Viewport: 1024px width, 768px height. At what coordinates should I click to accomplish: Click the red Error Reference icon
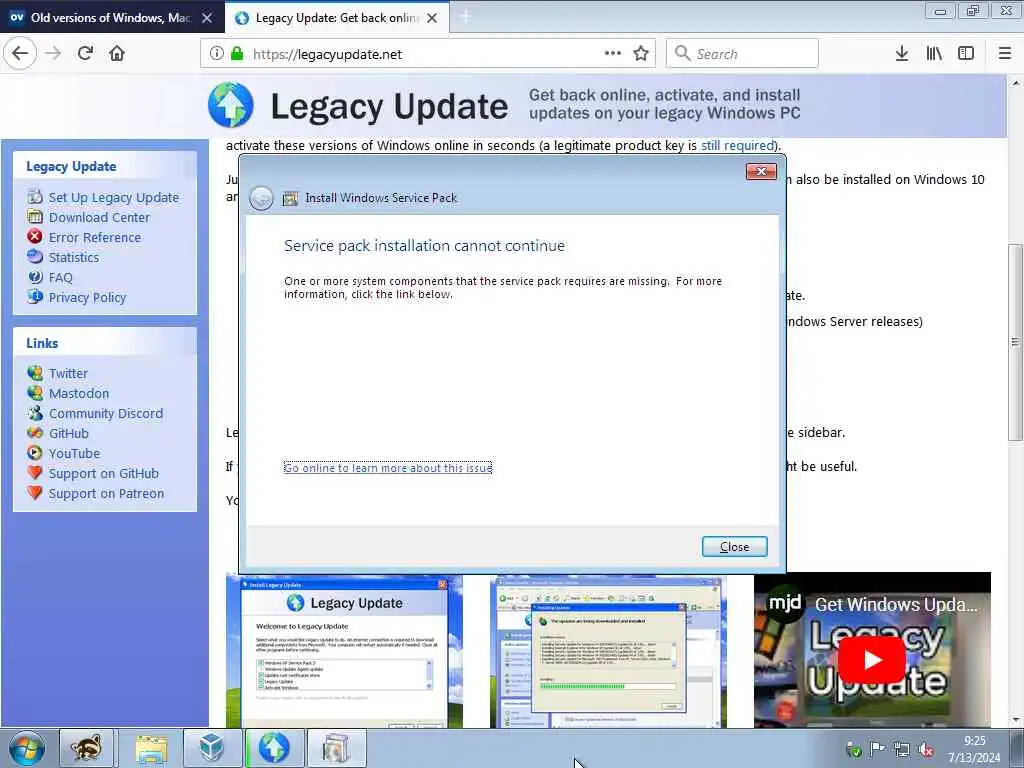[x=35, y=236]
